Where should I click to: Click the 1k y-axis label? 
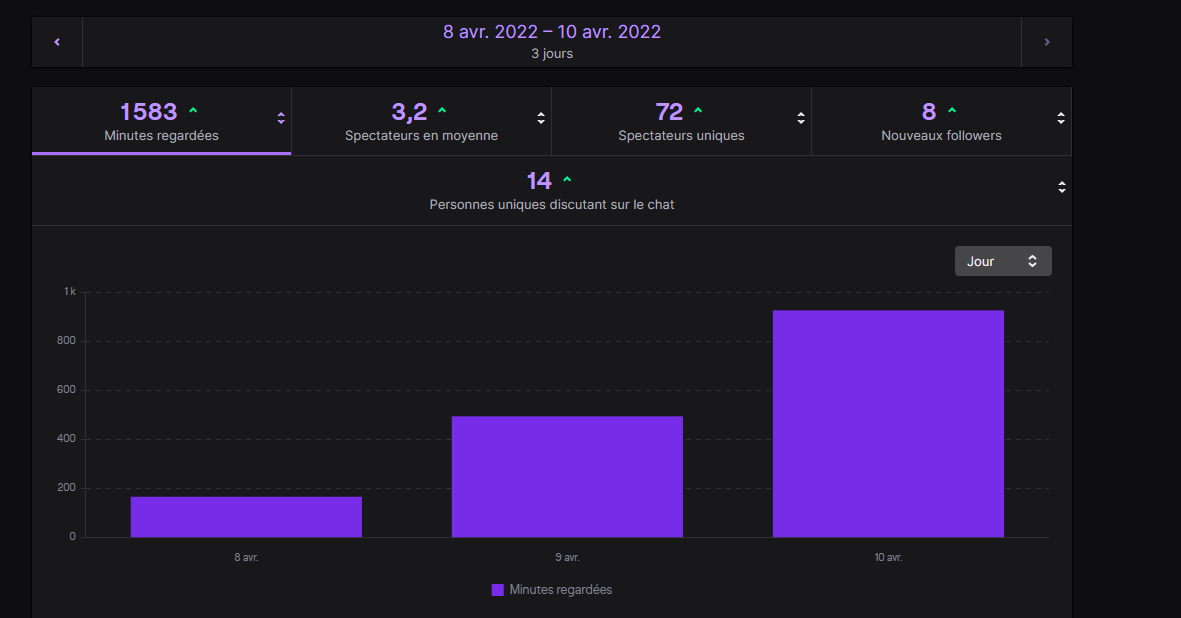69,291
